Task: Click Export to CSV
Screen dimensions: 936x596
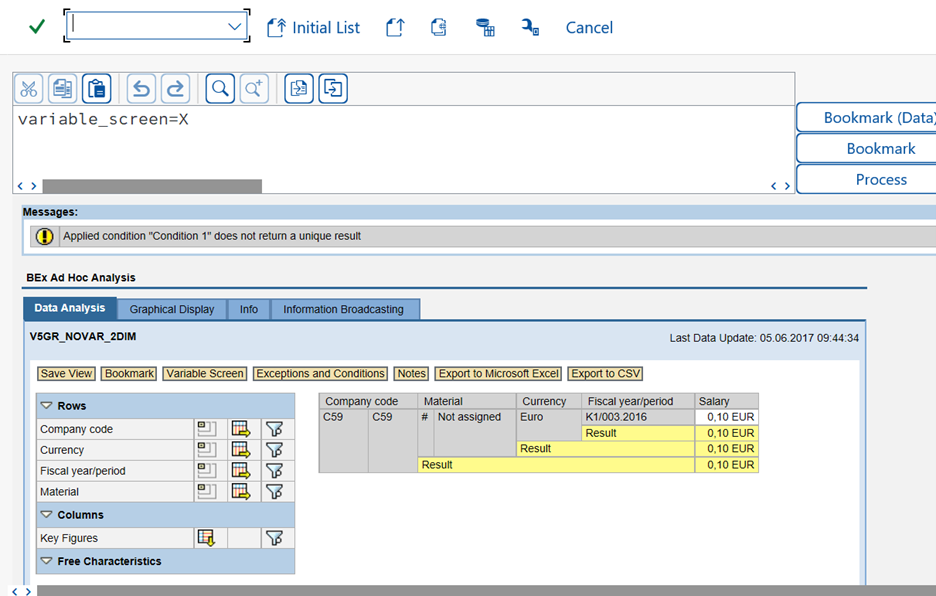Action: (x=605, y=374)
